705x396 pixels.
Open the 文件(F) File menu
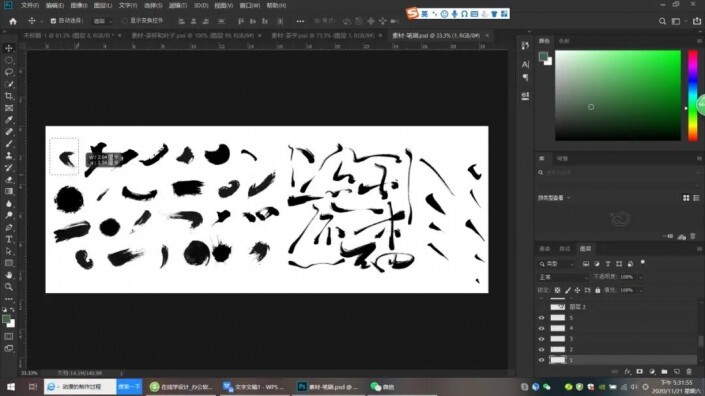pyautogui.click(x=30, y=5)
